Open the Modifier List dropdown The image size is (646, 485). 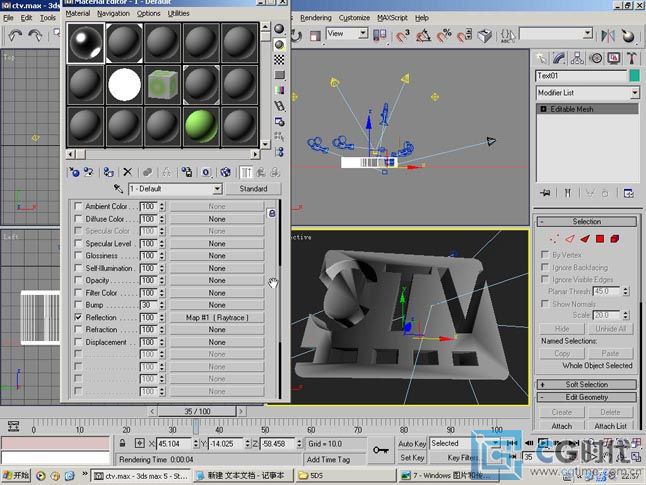coord(634,93)
